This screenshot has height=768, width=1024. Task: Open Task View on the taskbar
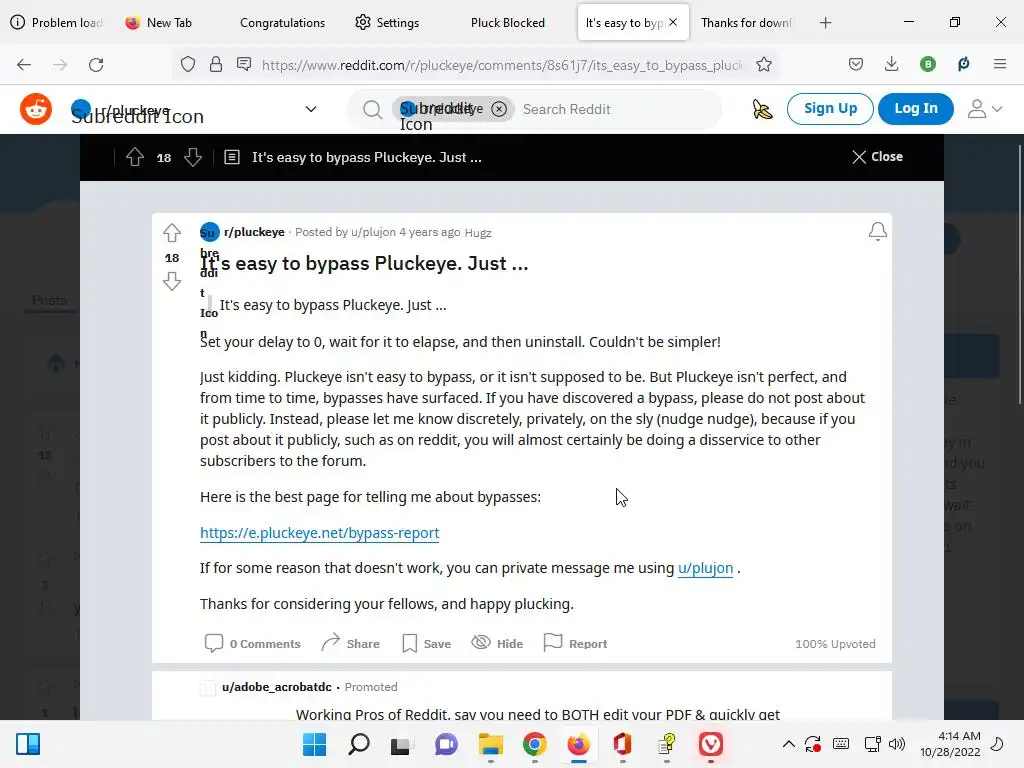(x=401, y=744)
